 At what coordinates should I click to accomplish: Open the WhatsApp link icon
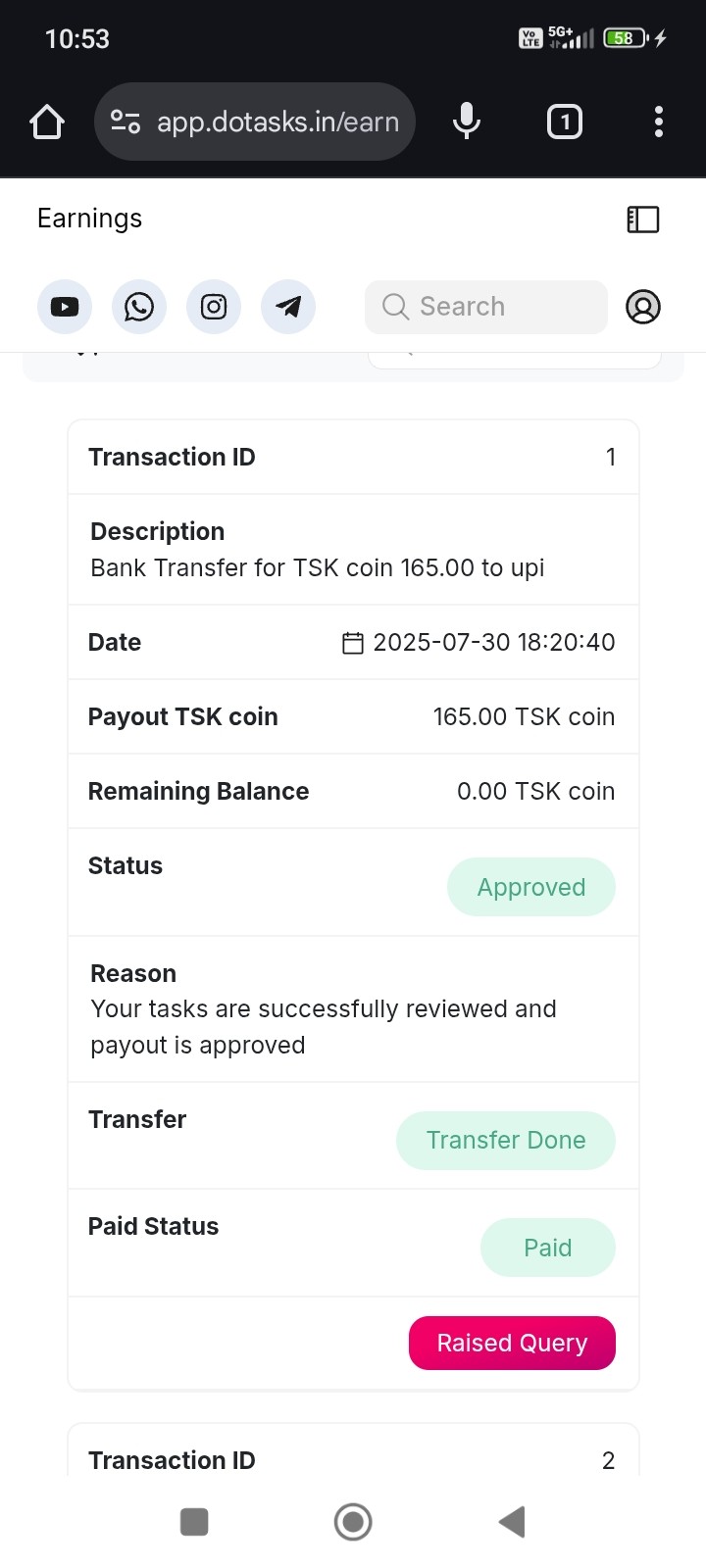click(139, 307)
